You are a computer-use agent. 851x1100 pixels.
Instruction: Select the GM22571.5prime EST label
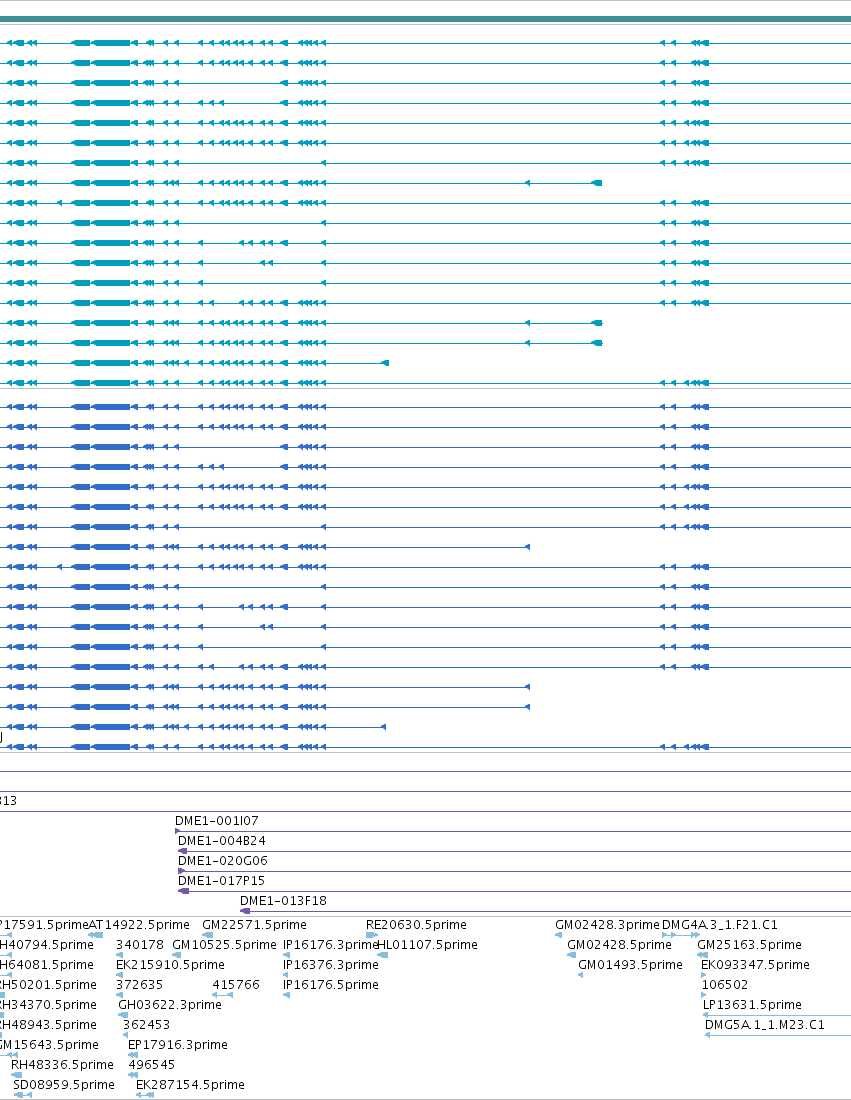[x=255, y=925]
